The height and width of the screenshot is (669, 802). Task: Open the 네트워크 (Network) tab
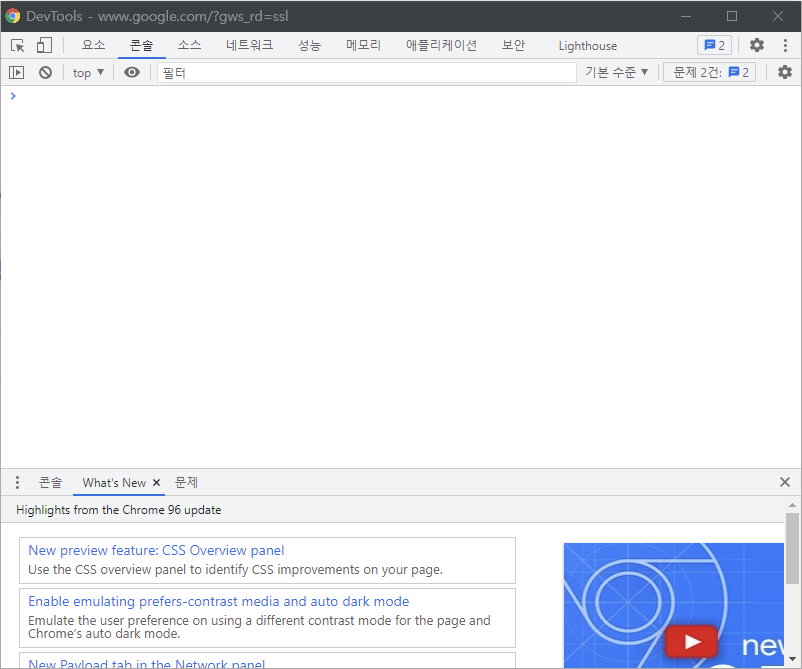click(x=250, y=46)
